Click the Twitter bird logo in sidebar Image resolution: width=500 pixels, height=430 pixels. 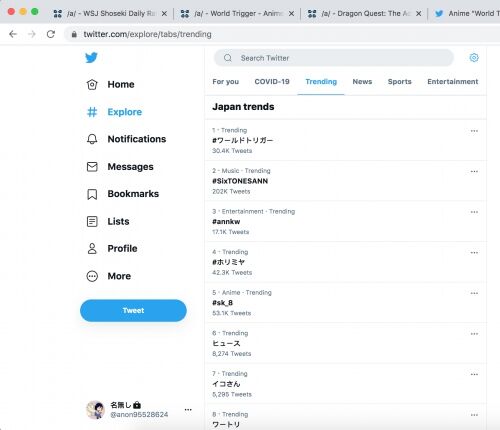coord(91,57)
